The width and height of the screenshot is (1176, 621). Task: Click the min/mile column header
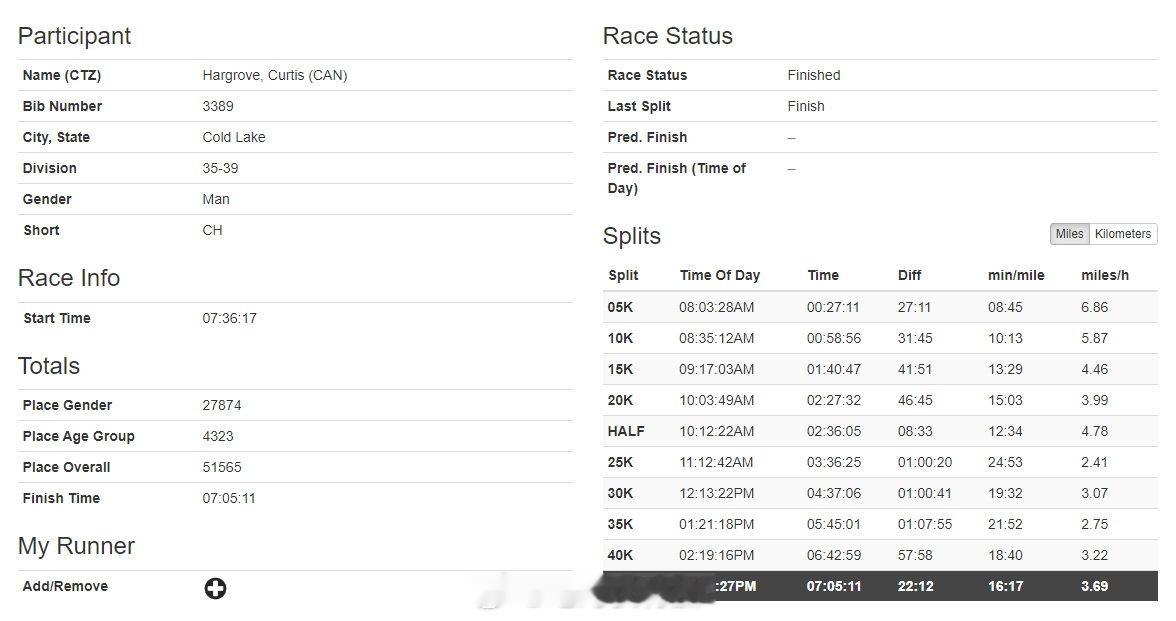(1016, 275)
